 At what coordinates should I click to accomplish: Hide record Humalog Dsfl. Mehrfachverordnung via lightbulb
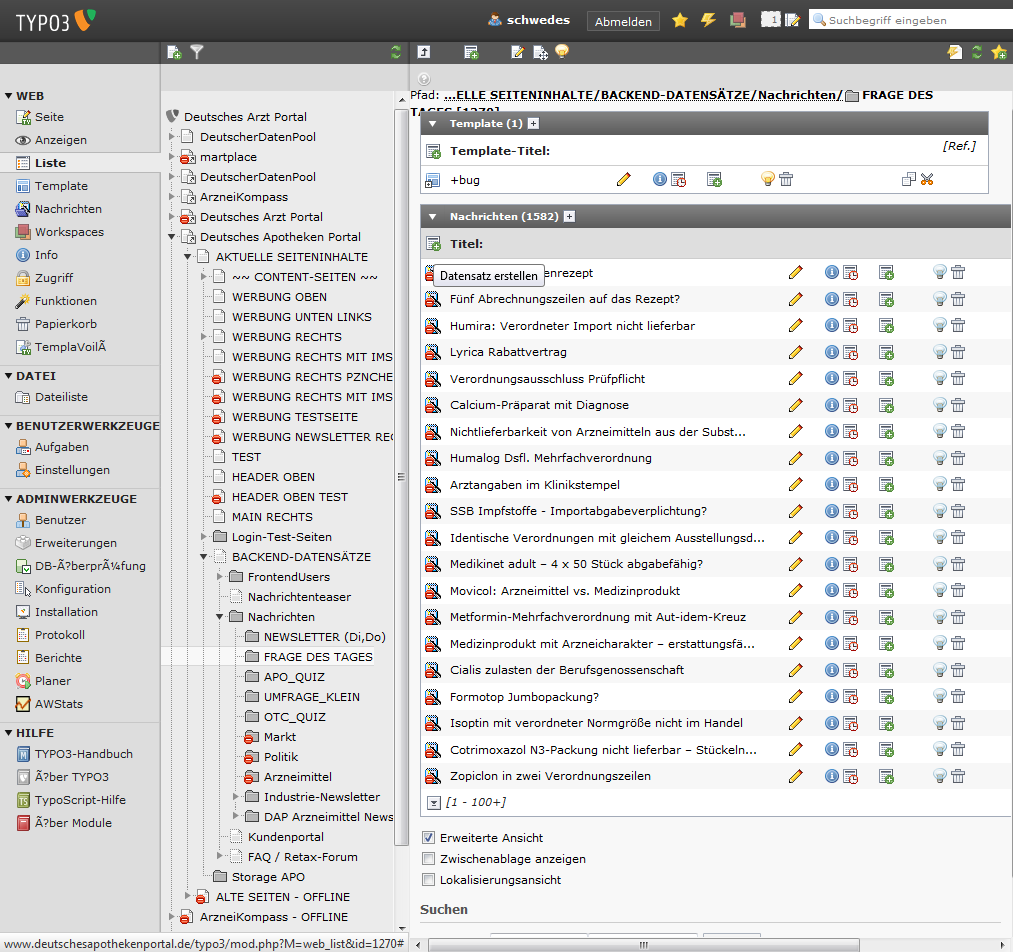coord(939,458)
